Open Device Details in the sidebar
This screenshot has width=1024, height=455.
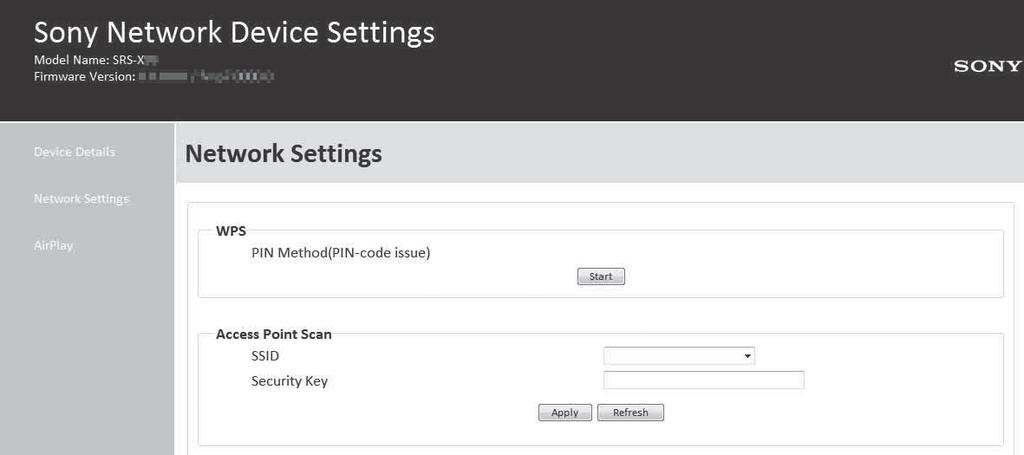(74, 151)
